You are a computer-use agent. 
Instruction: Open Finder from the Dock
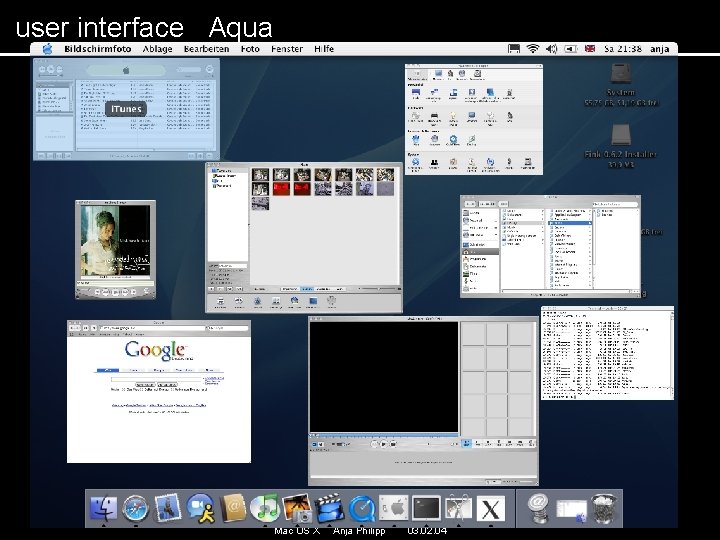[103, 508]
